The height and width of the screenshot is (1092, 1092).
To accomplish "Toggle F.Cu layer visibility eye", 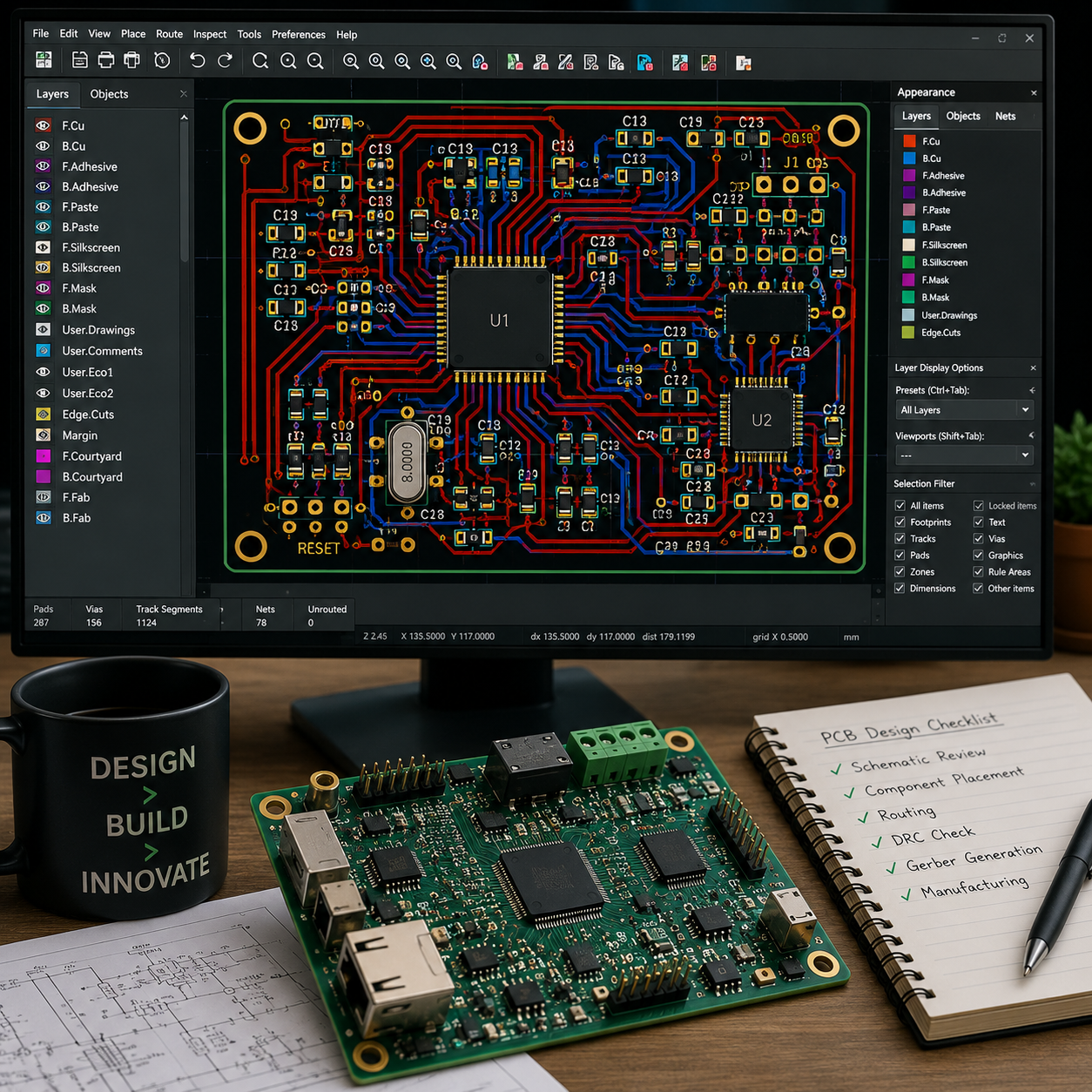I will point(43,125).
